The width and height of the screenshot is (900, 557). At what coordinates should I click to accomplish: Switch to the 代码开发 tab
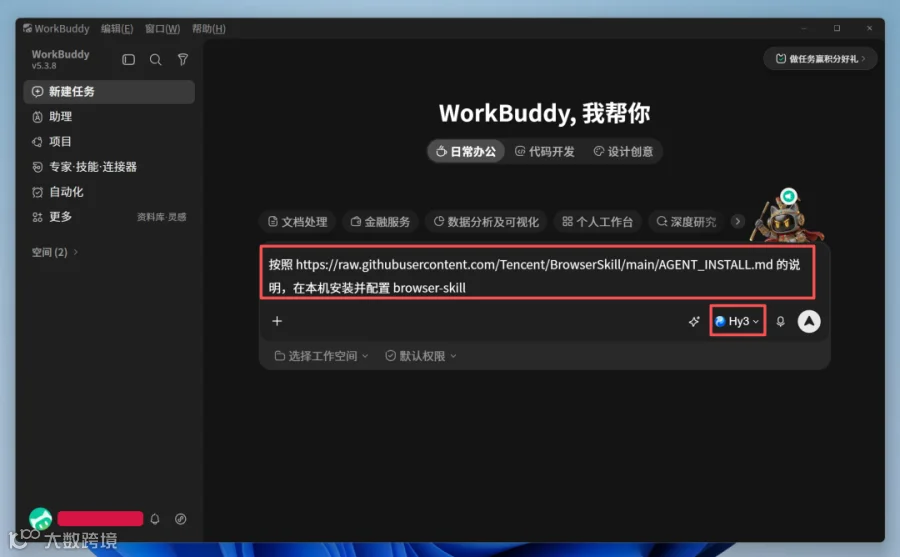tap(545, 152)
